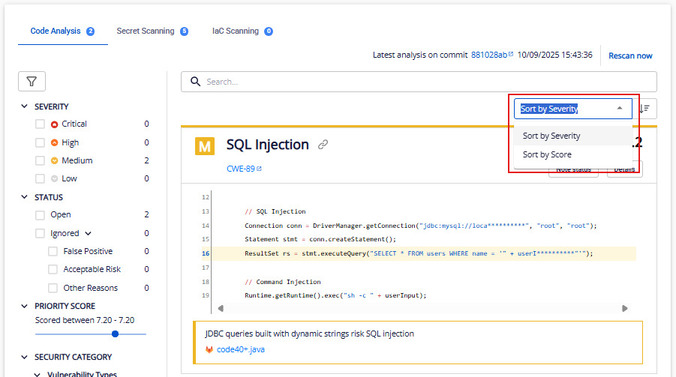The image size is (676, 377).
Task: Collapse the STATUS filter section
Action: pos(25,197)
